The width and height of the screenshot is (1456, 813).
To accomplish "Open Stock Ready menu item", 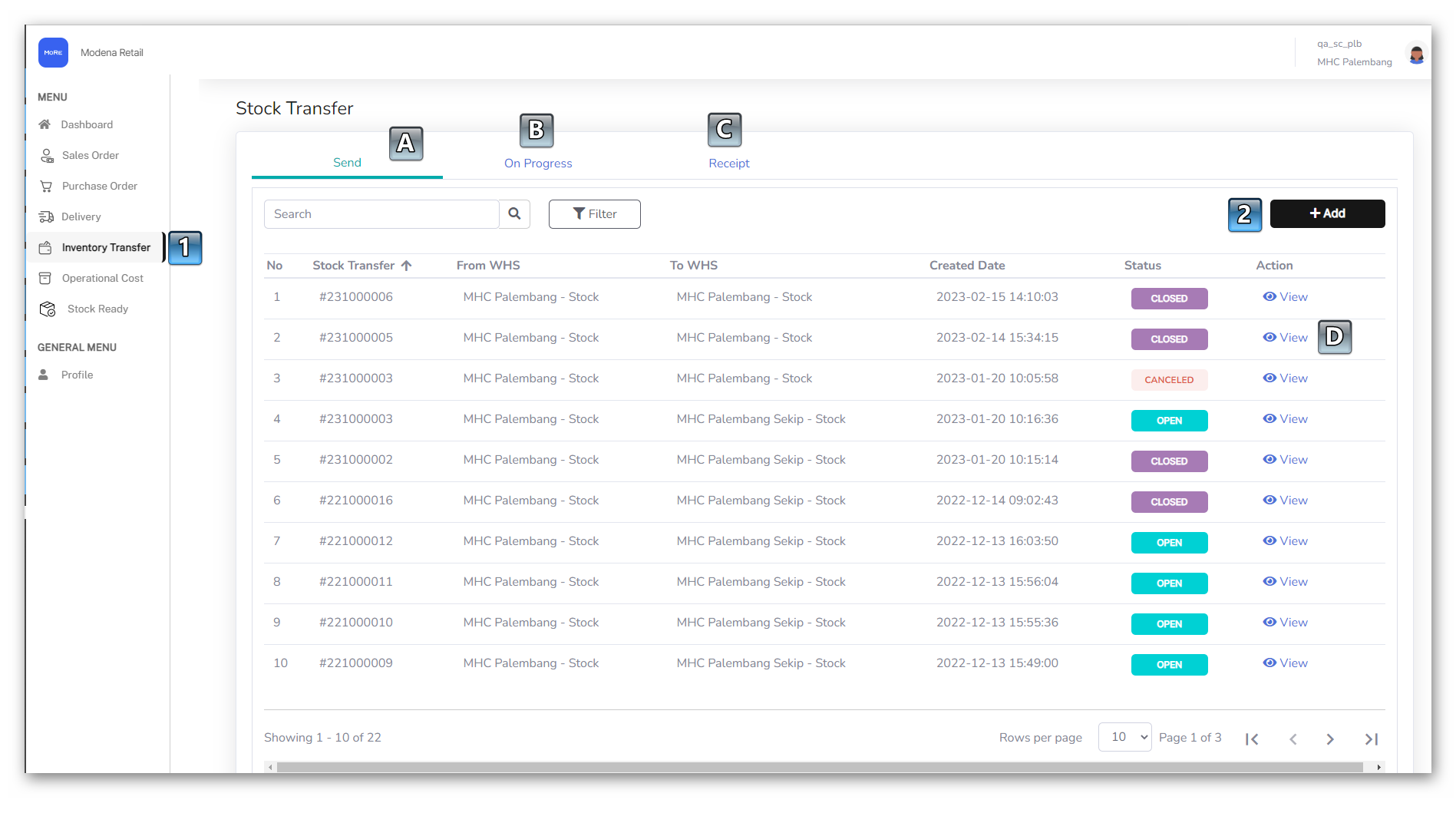I will pyautogui.click(x=97, y=309).
